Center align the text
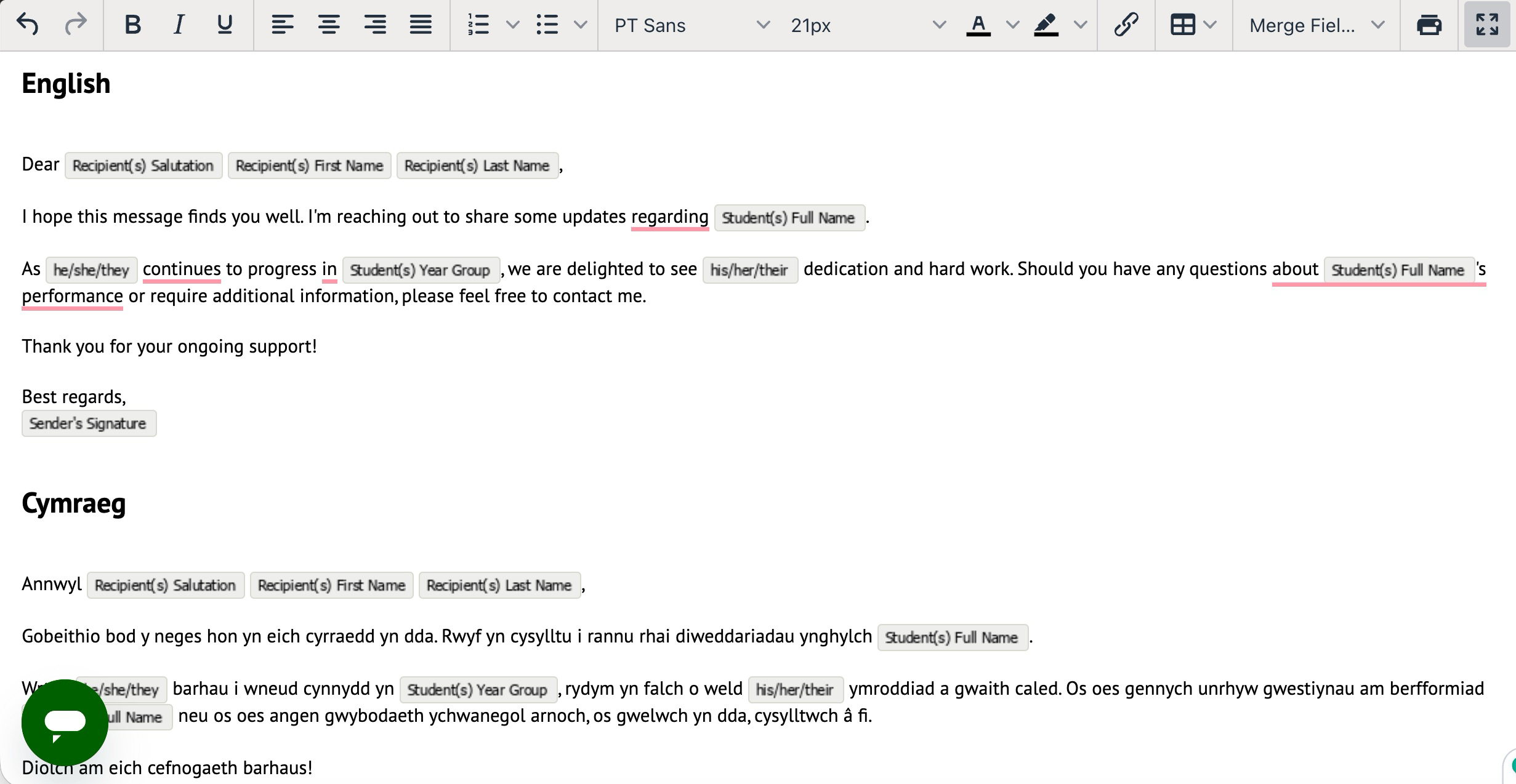The width and height of the screenshot is (1516, 784). pyautogui.click(x=329, y=25)
